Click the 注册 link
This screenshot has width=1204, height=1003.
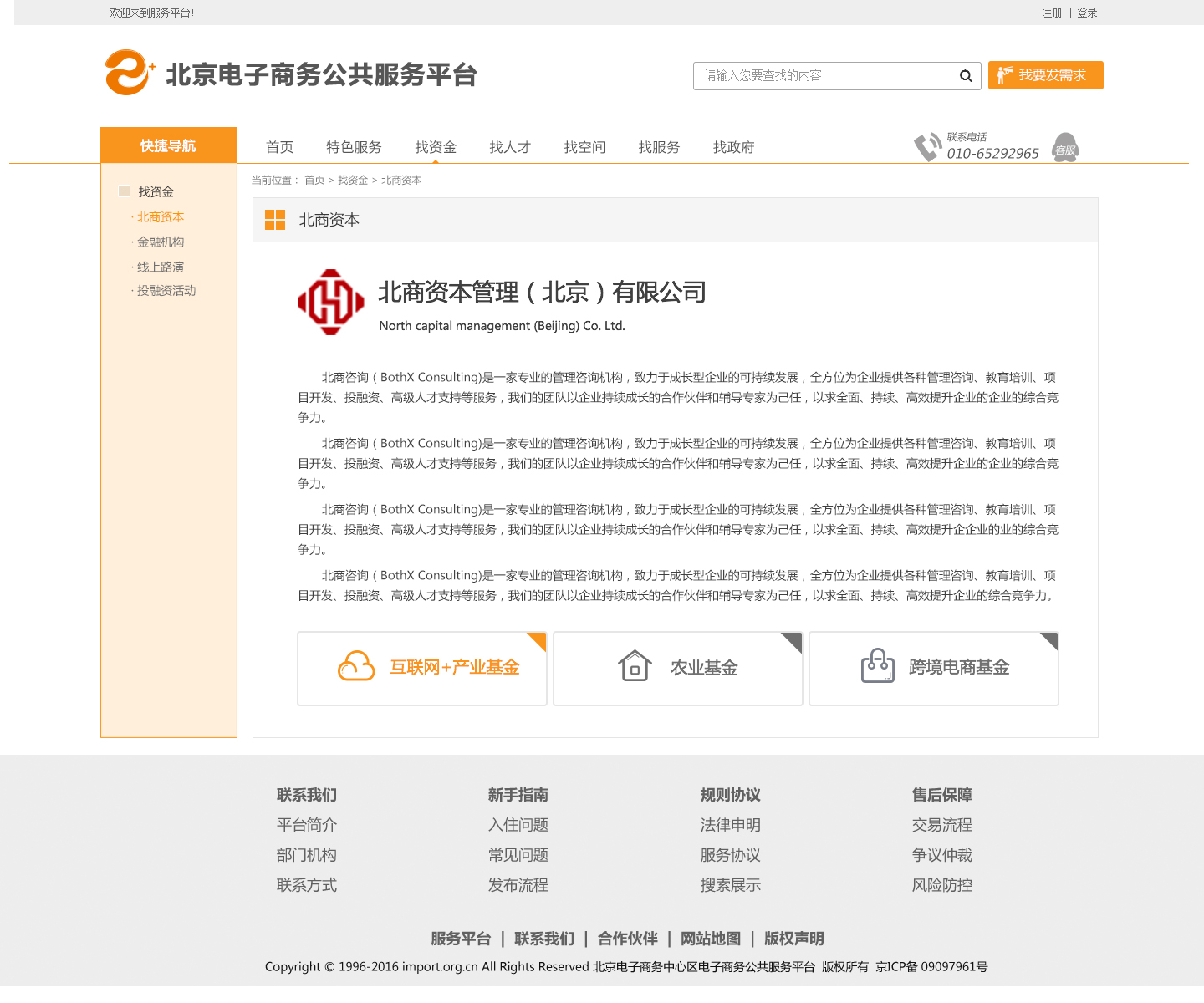[1052, 13]
